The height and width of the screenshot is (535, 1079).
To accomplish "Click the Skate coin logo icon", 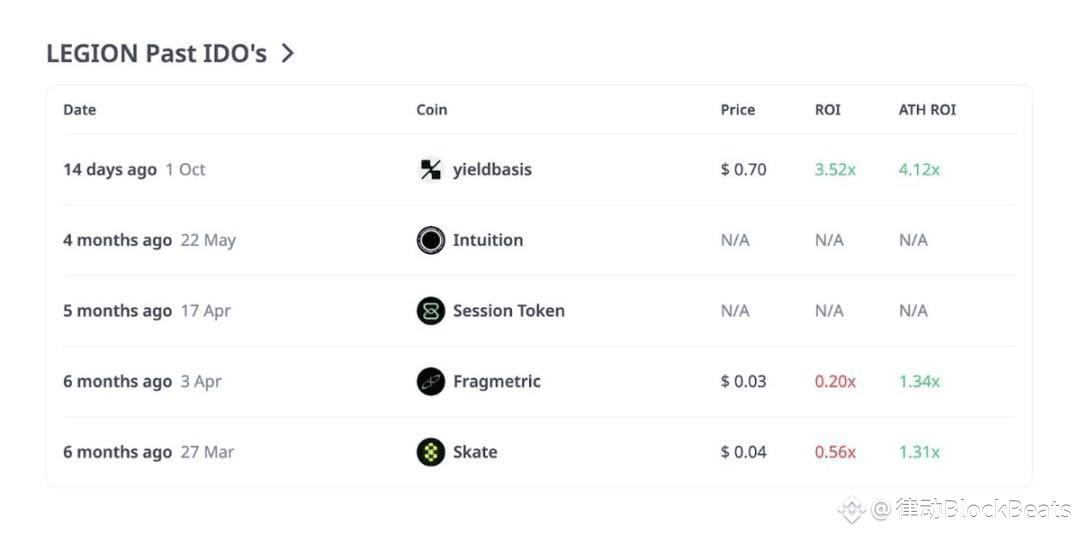I will [430, 452].
